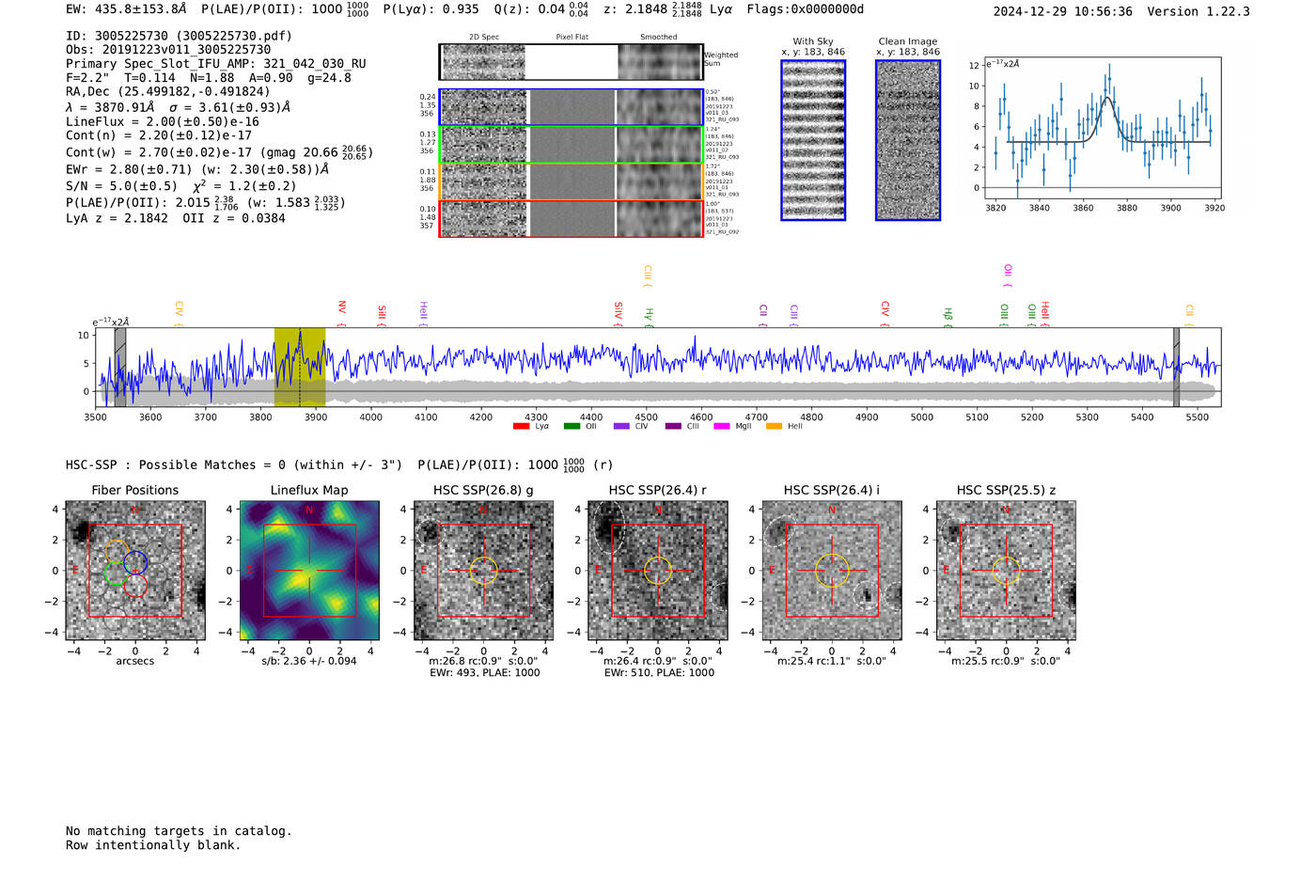
Task: Click the 'Primary Spec_Slot_IFU_AMP: 321_042_030_RU' line
Action: pyautogui.click(x=216, y=64)
